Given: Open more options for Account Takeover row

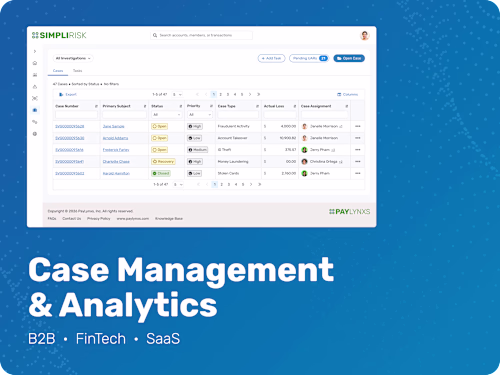Looking at the screenshot, I should (358, 138).
